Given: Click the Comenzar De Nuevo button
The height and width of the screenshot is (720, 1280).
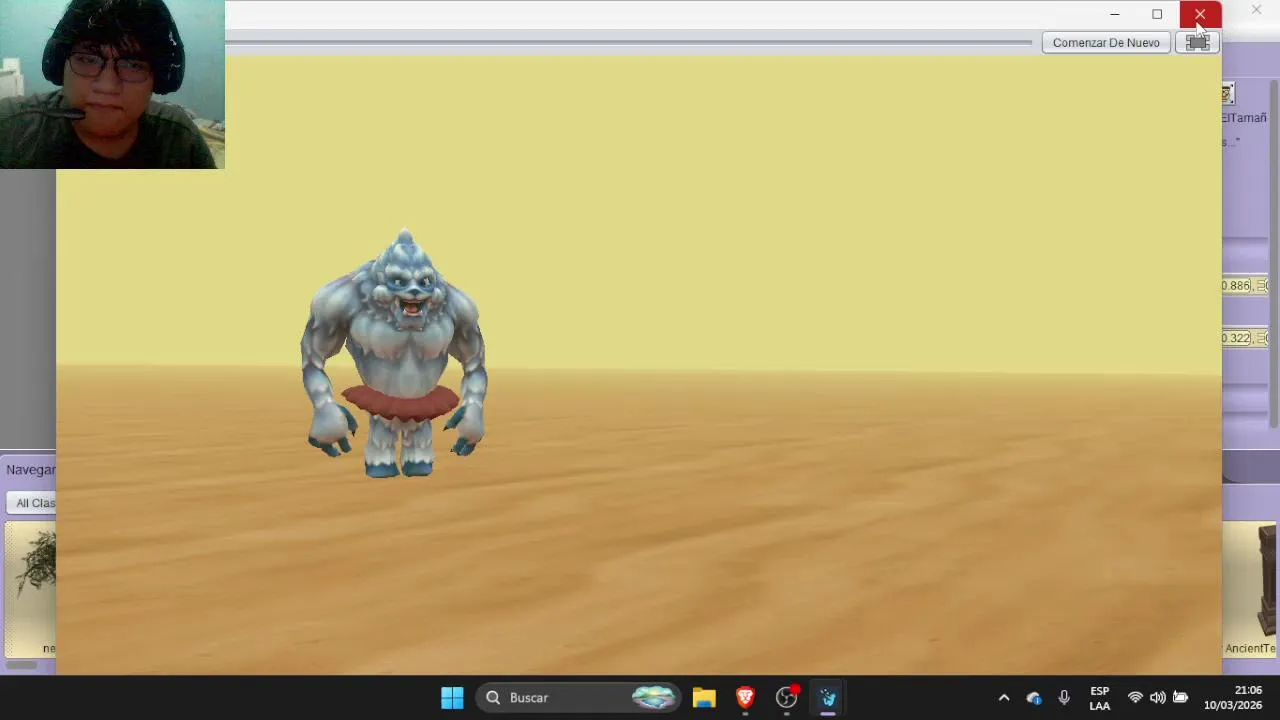Looking at the screenshot, I should 1106,43.
